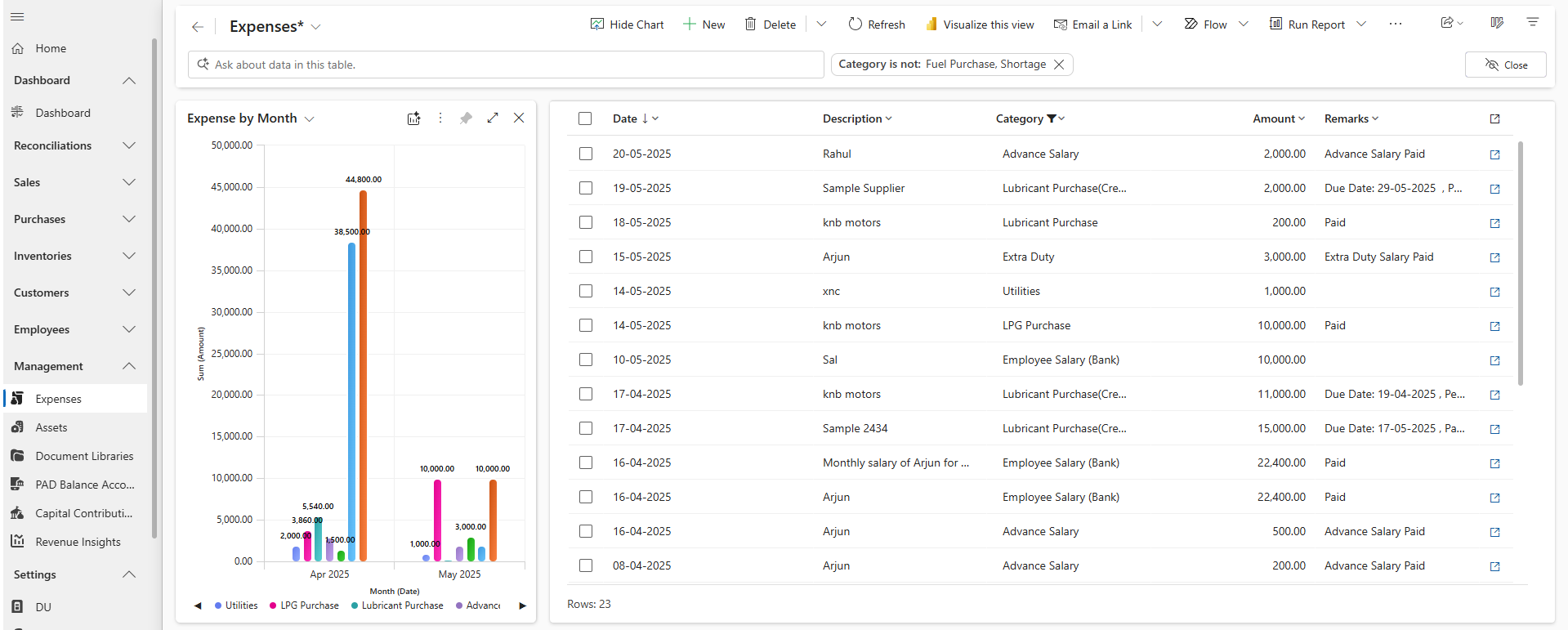Select the 20-05-2025 Rahul row checkbox
The width and height of the screenshot is (1568, 630).
586,154
